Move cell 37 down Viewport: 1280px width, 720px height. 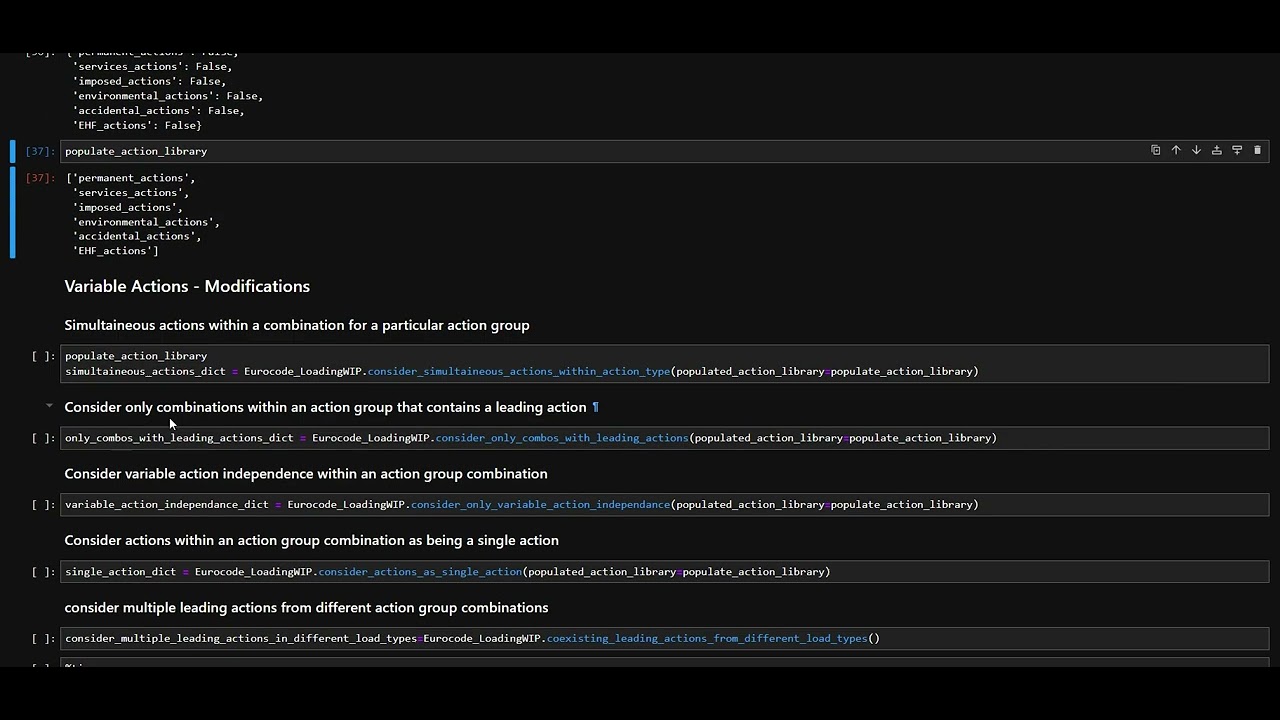point(1196,150)
